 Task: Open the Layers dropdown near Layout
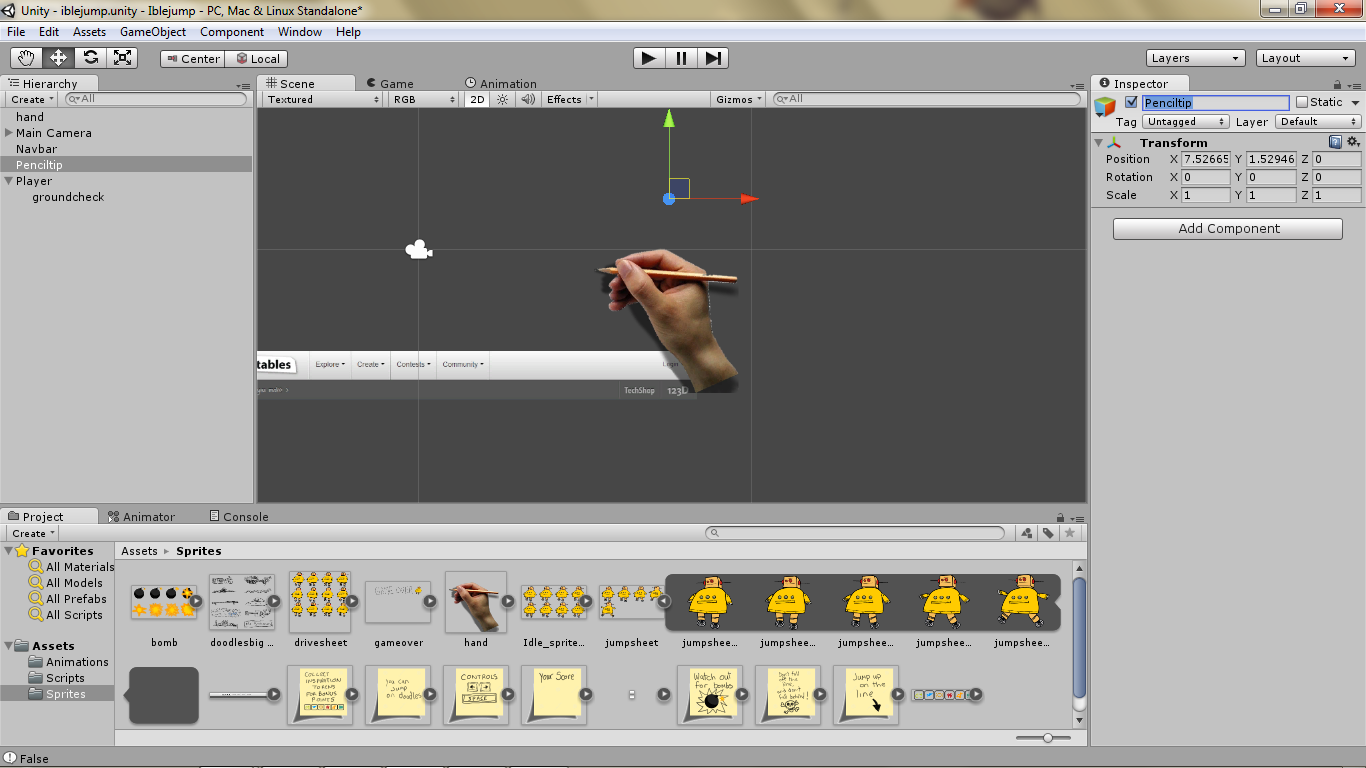pos(1194,57)
